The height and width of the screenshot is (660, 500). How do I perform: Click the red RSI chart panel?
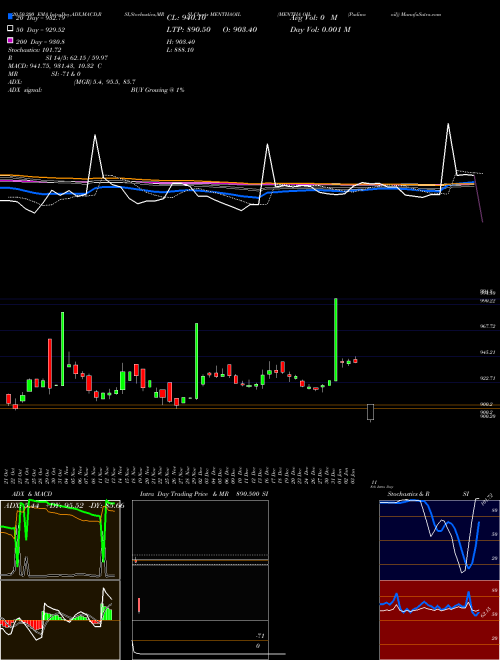(439, 620)
